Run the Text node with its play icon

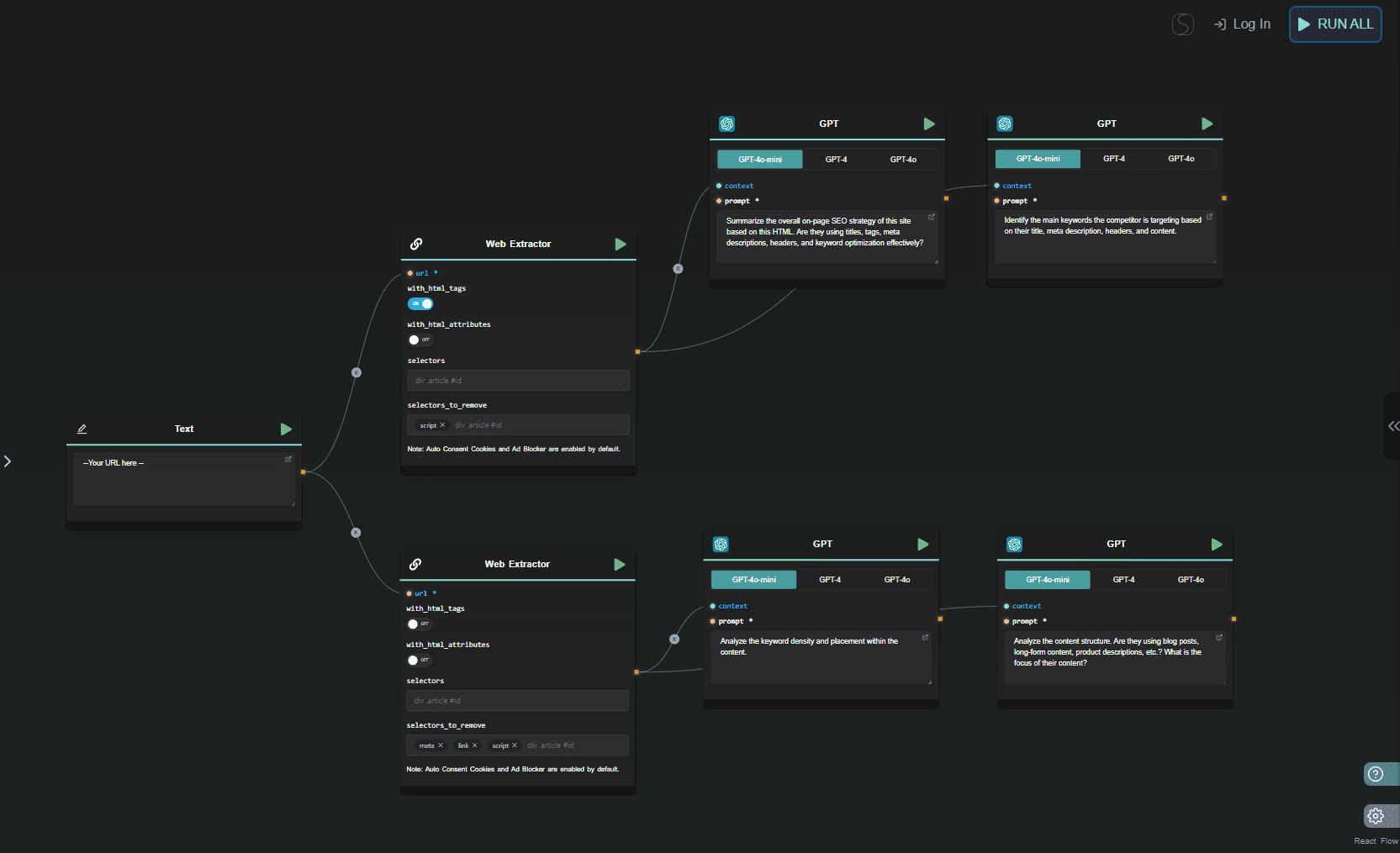point(286,429)
